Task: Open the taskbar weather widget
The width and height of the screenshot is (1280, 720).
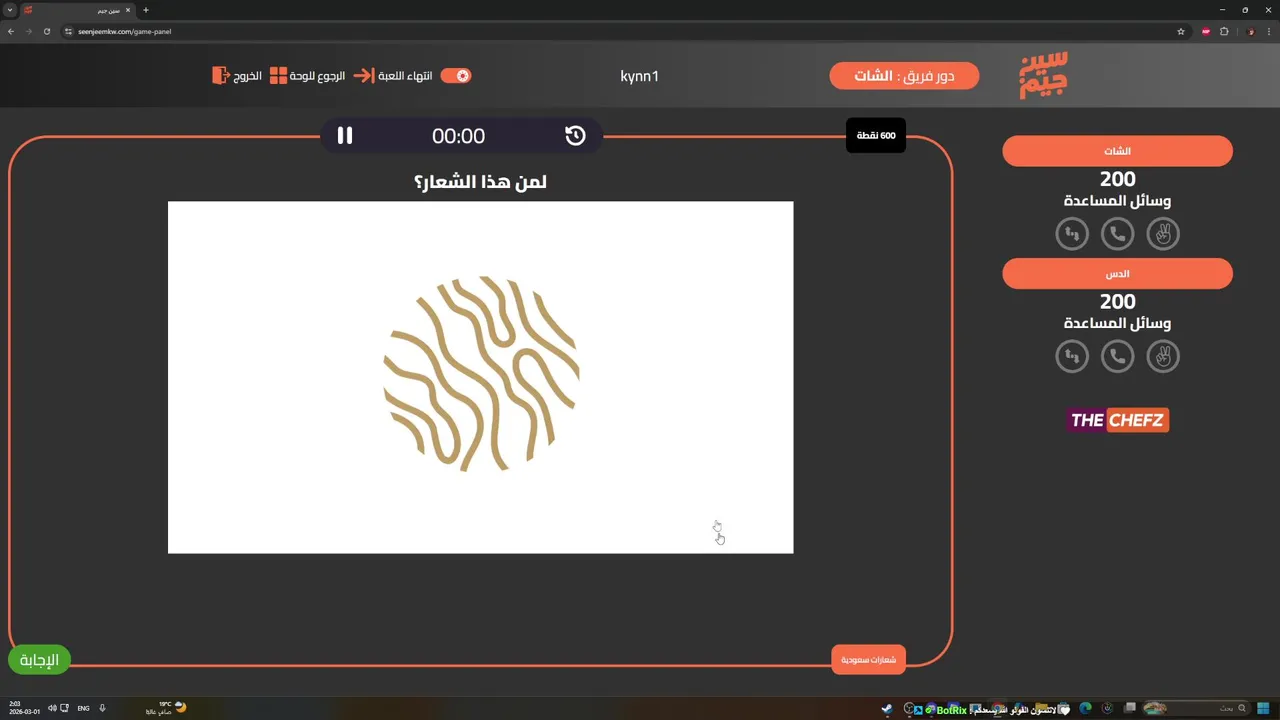Action: pyautogui.click(x=165, y=708)
